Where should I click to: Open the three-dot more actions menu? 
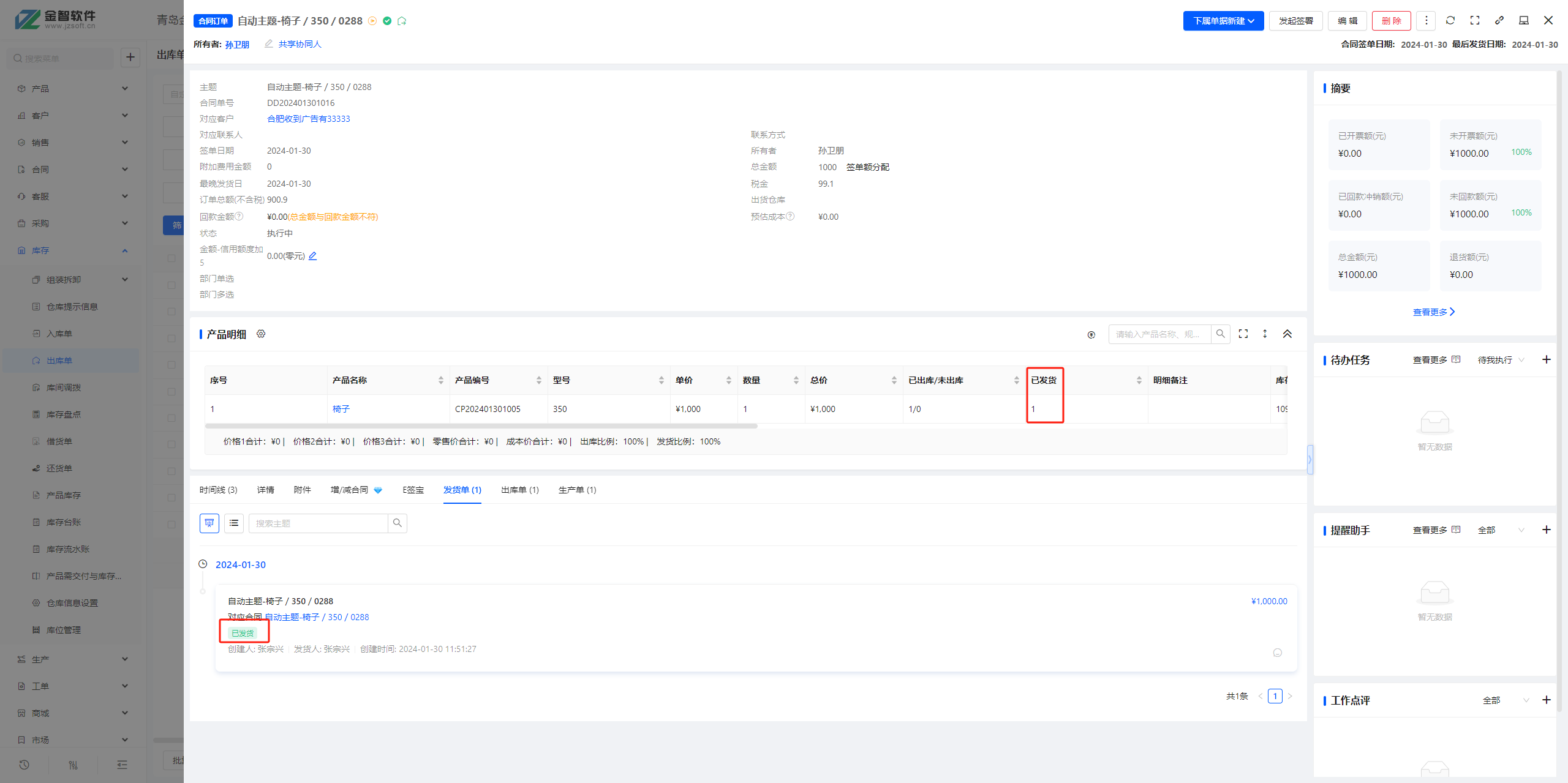(x=1426, y=20)
